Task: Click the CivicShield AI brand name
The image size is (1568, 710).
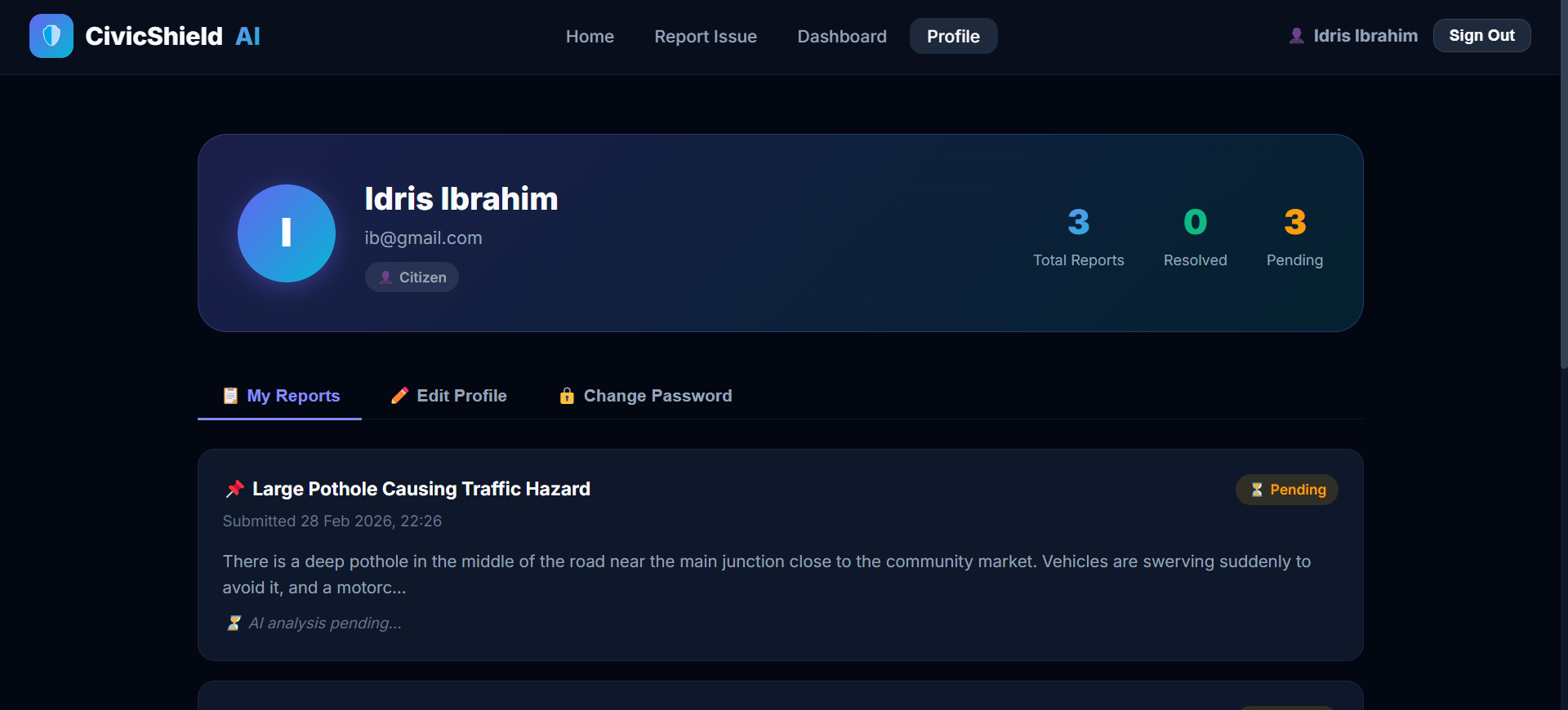Action: [x=172, y=36]
